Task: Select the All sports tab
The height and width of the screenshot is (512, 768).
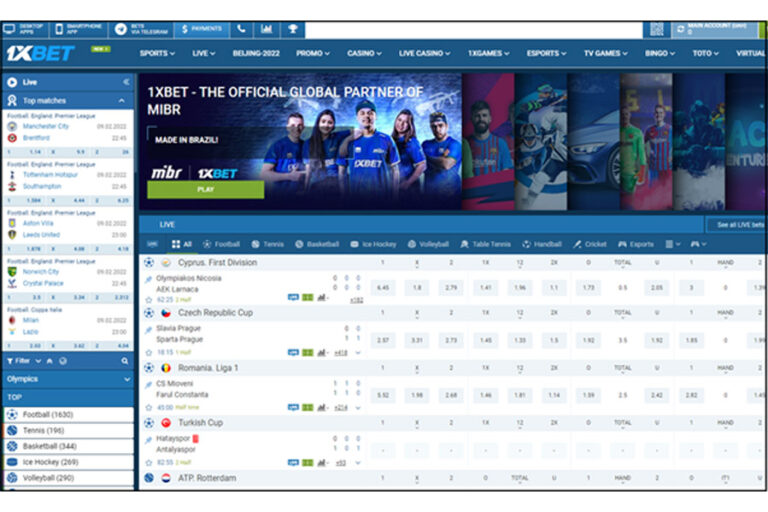Action: click(x=182, y=244)
